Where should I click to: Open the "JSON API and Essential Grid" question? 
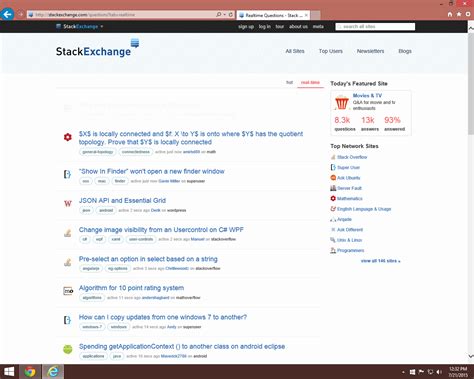pos(122,200)
